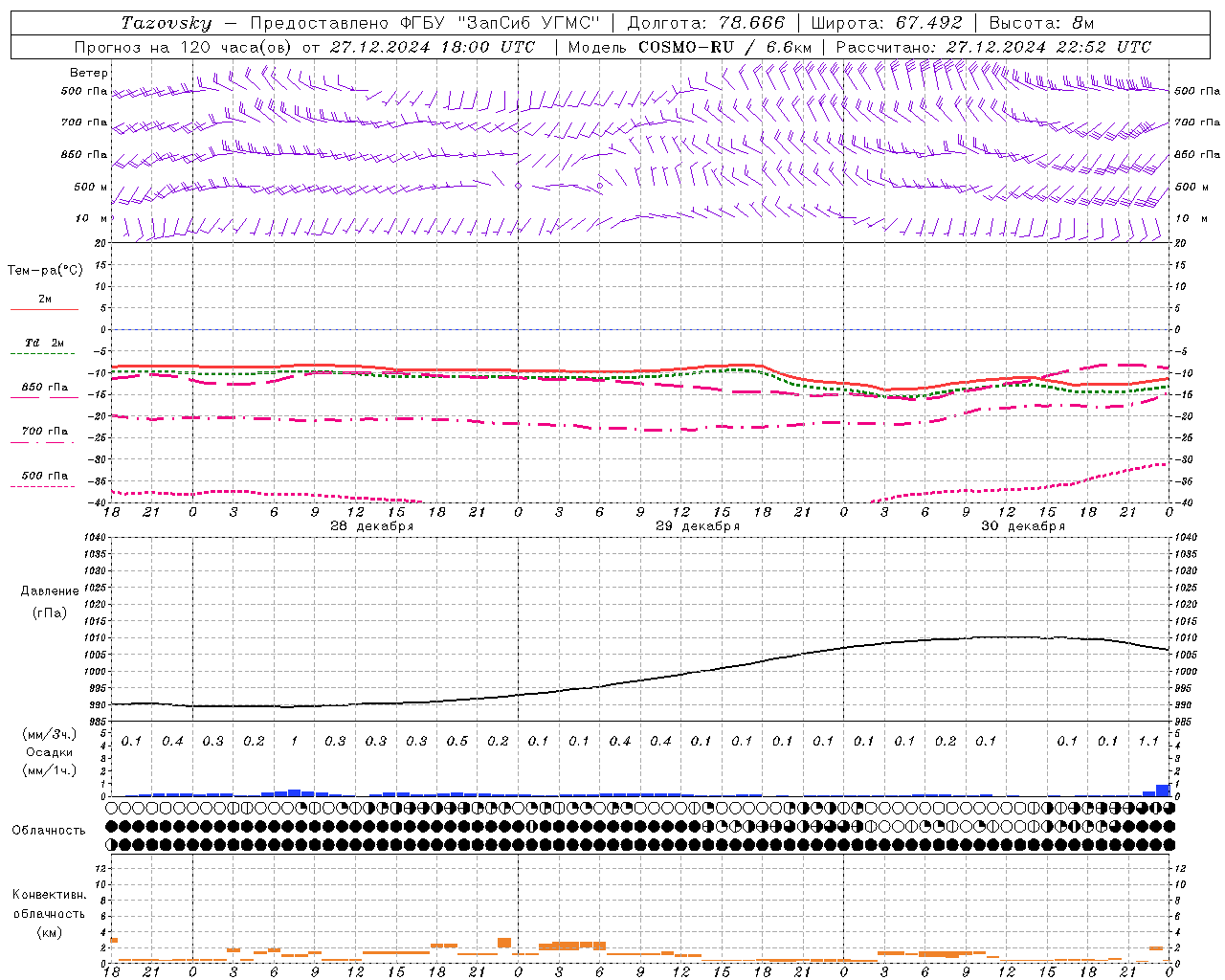Select the 28 декабря date label
1225x980 pixels.
pyautogui.click(x=371, y=526)
